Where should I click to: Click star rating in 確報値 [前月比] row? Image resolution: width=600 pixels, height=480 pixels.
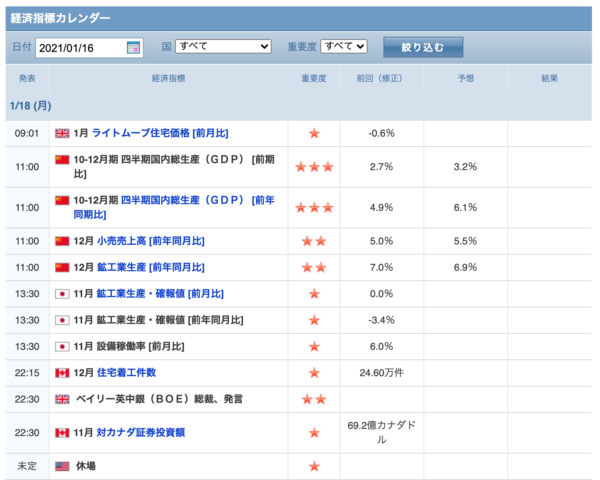click(314, 294)
